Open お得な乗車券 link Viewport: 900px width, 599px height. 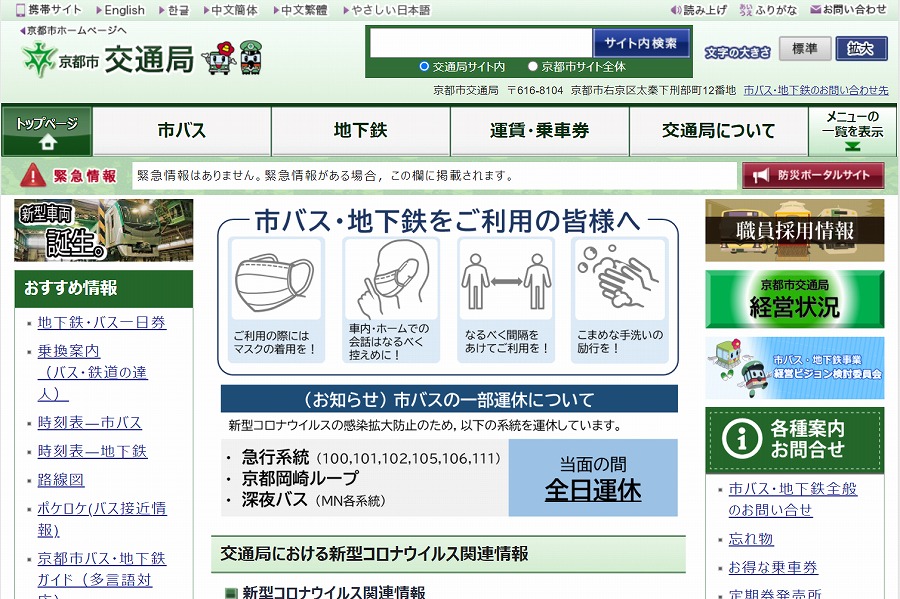[773, 567]
